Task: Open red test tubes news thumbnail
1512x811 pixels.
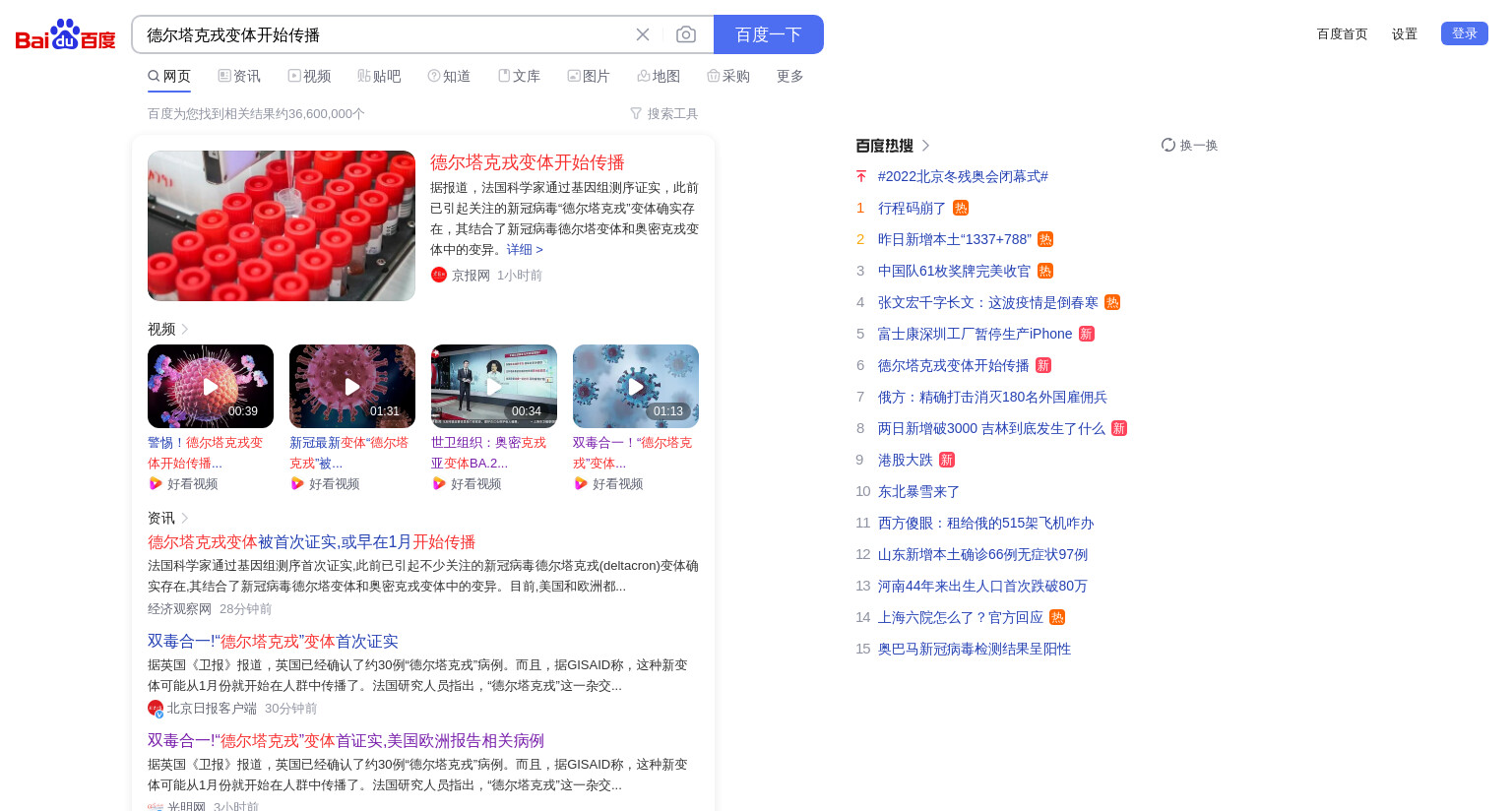Action: (x=282, y=225)
